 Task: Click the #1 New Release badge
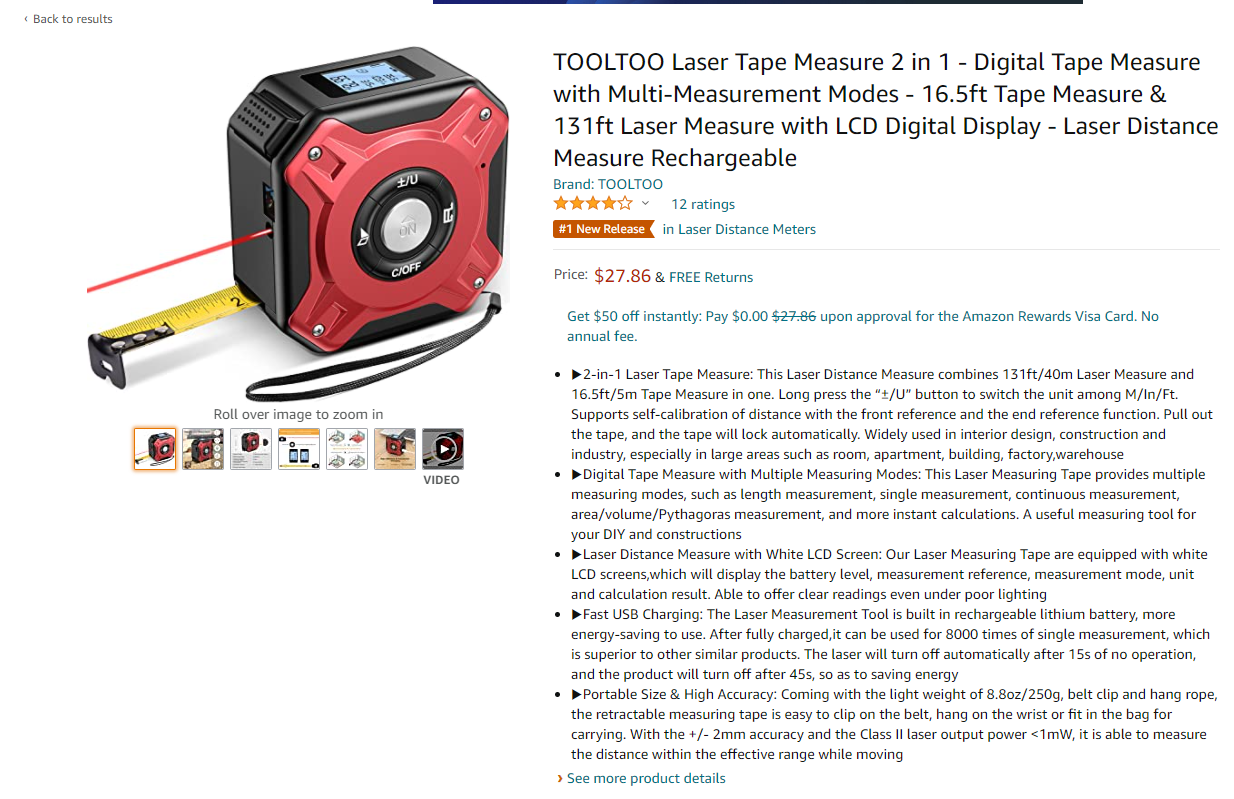click(602, 229)
